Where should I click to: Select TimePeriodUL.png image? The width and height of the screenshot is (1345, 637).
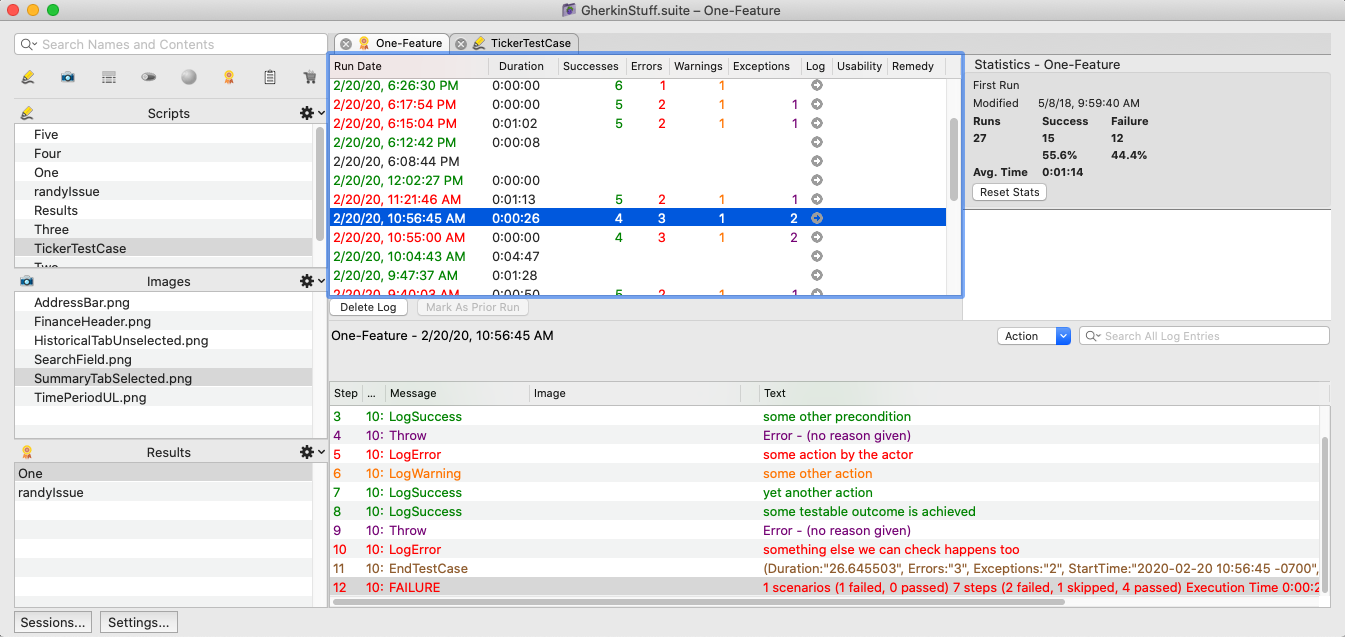(170, 398)
